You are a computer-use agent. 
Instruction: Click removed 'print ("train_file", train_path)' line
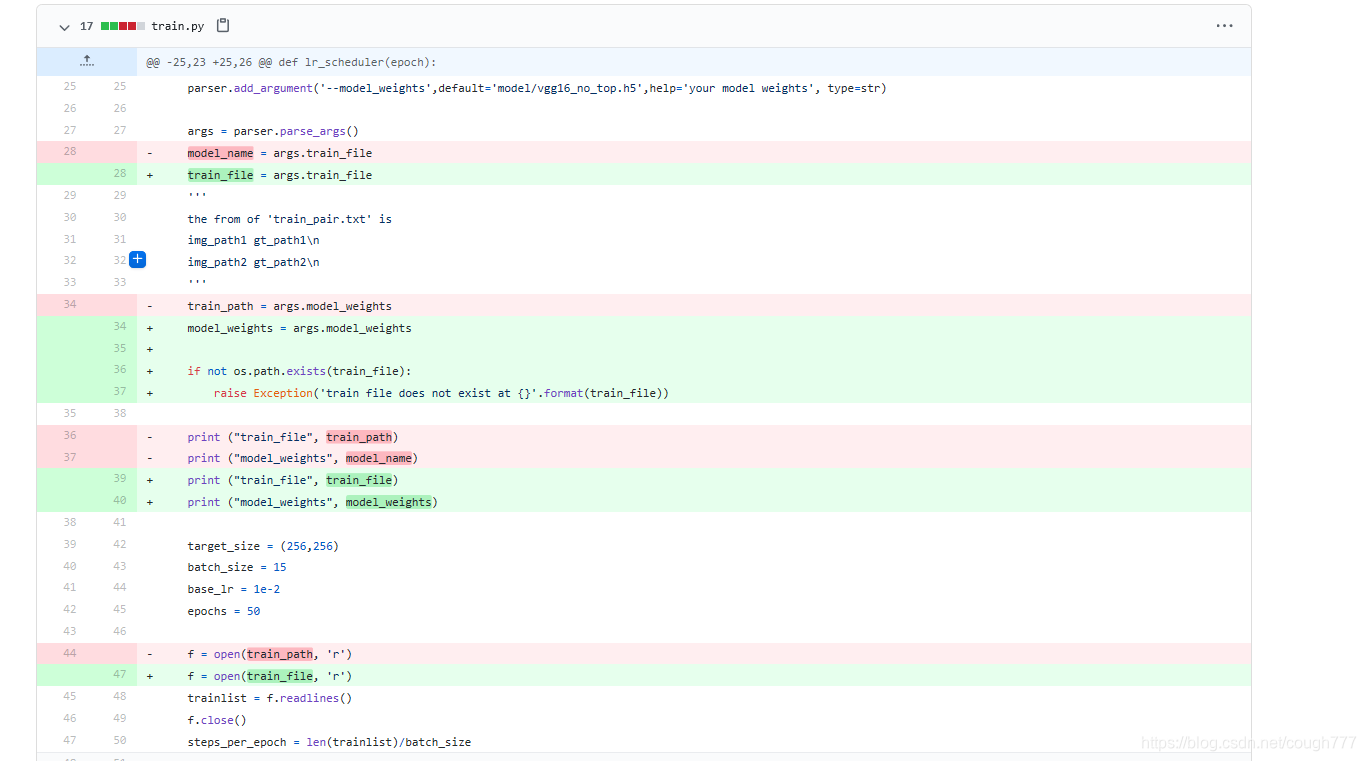coord(293,437)
